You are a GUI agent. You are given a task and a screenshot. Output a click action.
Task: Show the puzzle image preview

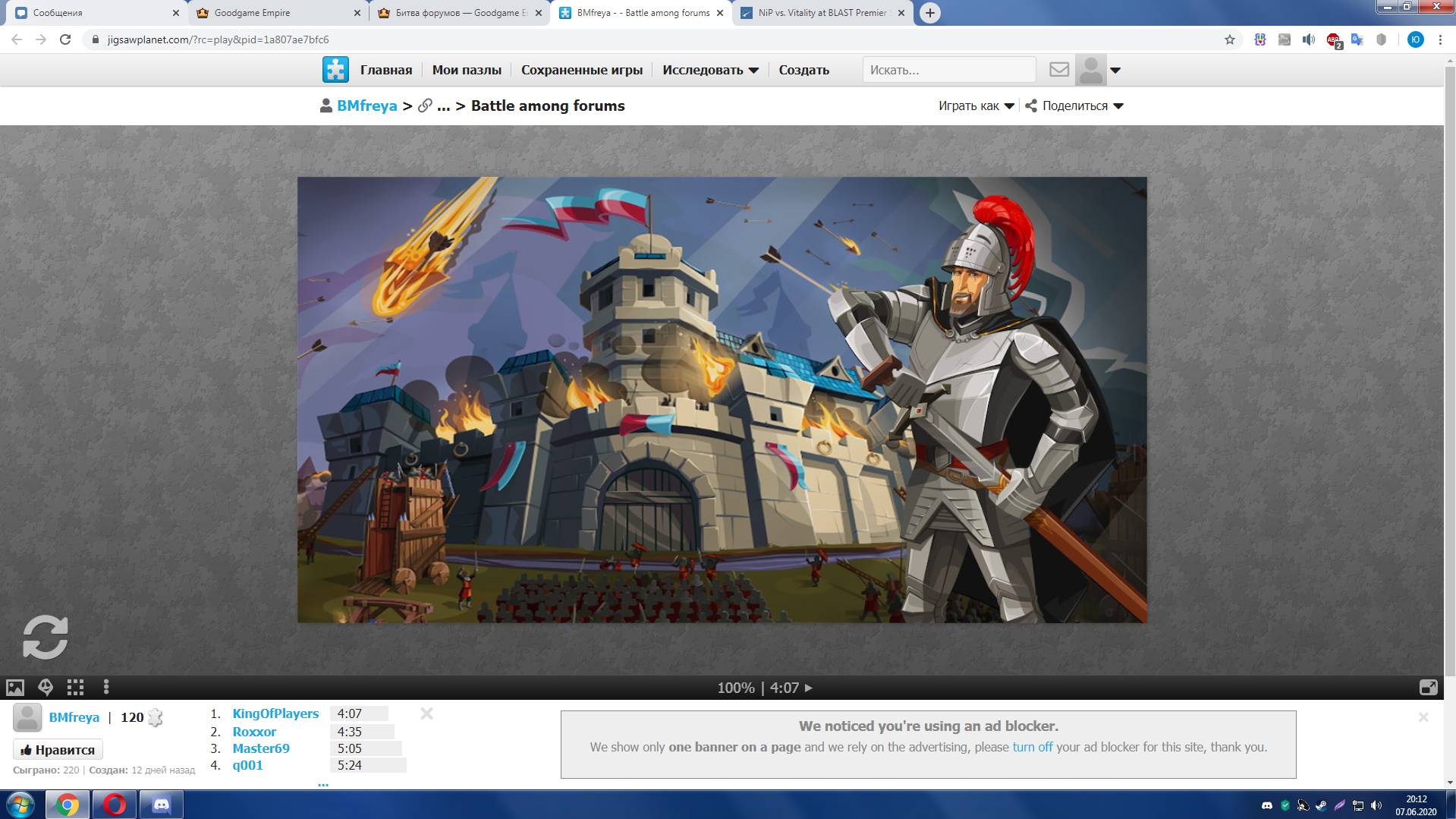click(x=15, y=688)
